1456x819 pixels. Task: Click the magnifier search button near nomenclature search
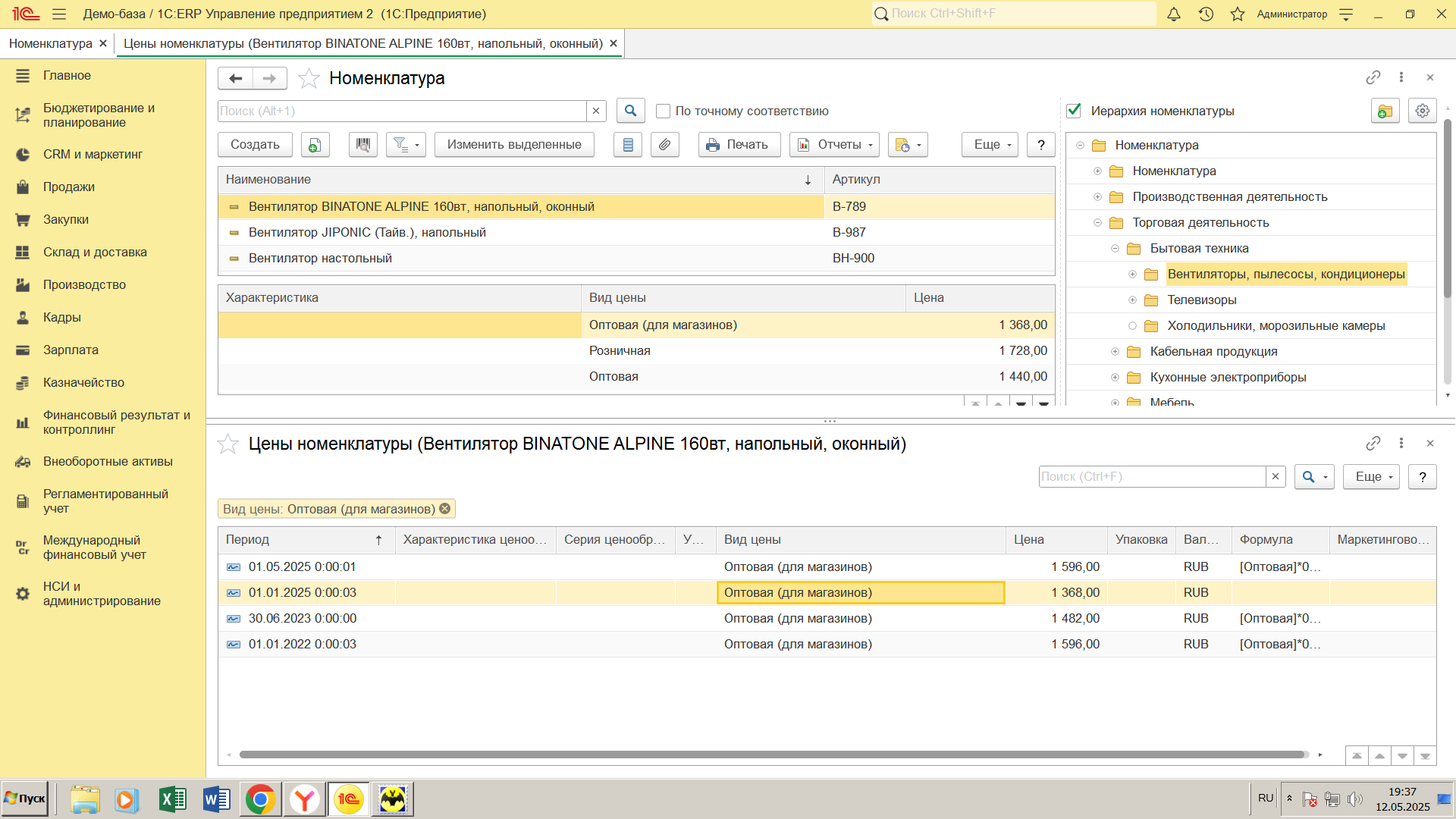630,111
